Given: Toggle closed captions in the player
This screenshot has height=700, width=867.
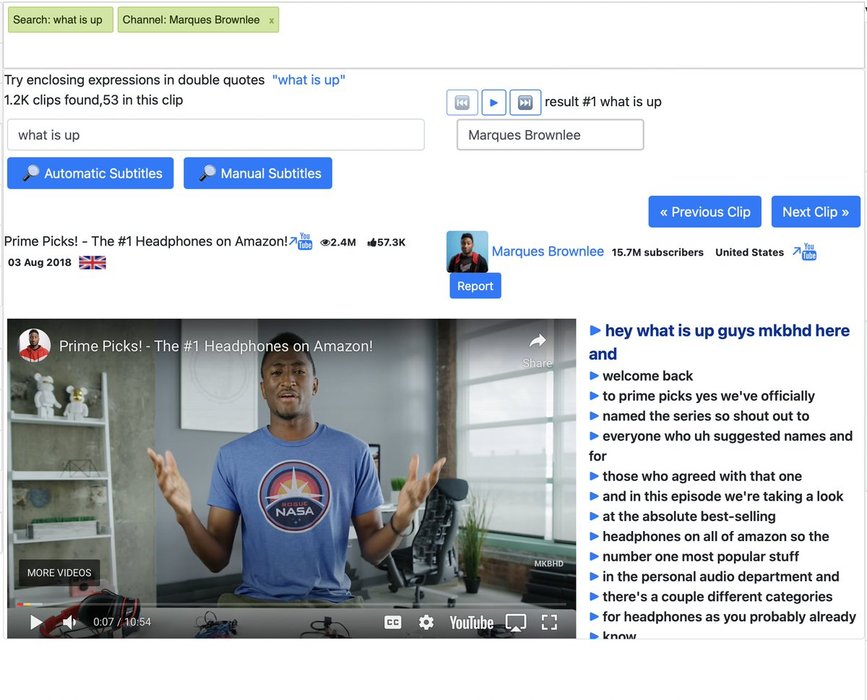Looking at the screenshot, I should pyautogui.click(x=393, y=623).
